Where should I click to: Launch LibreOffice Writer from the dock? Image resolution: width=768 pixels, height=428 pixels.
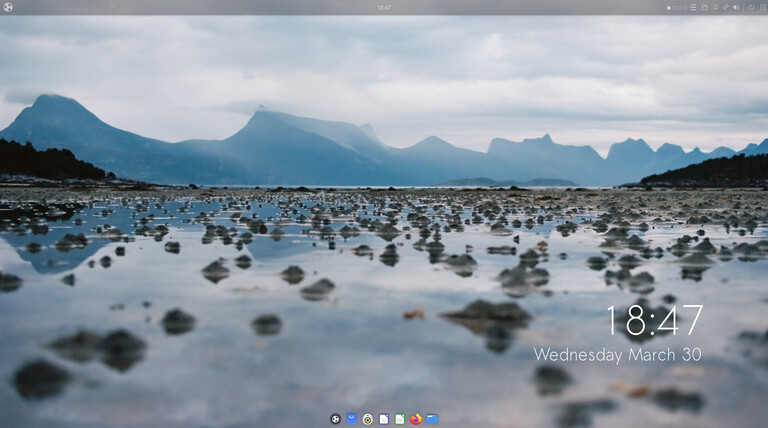384,419
